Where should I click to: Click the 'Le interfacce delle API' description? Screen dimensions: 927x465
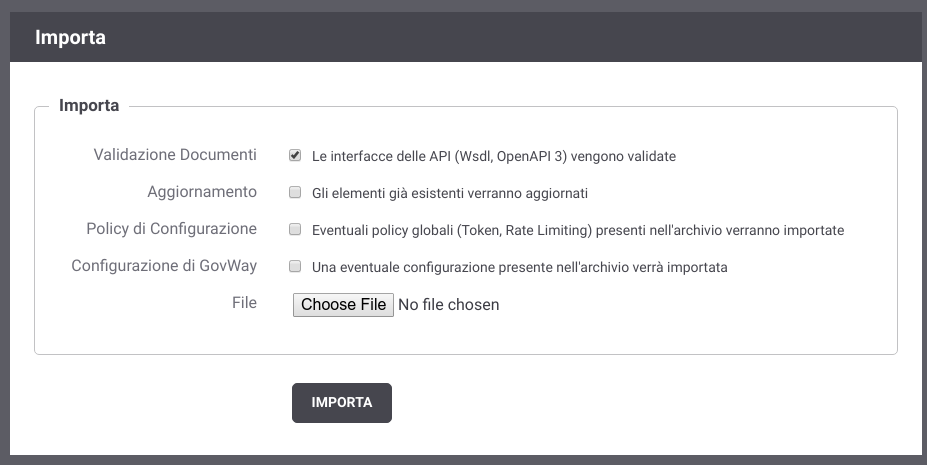click(494, 157)
